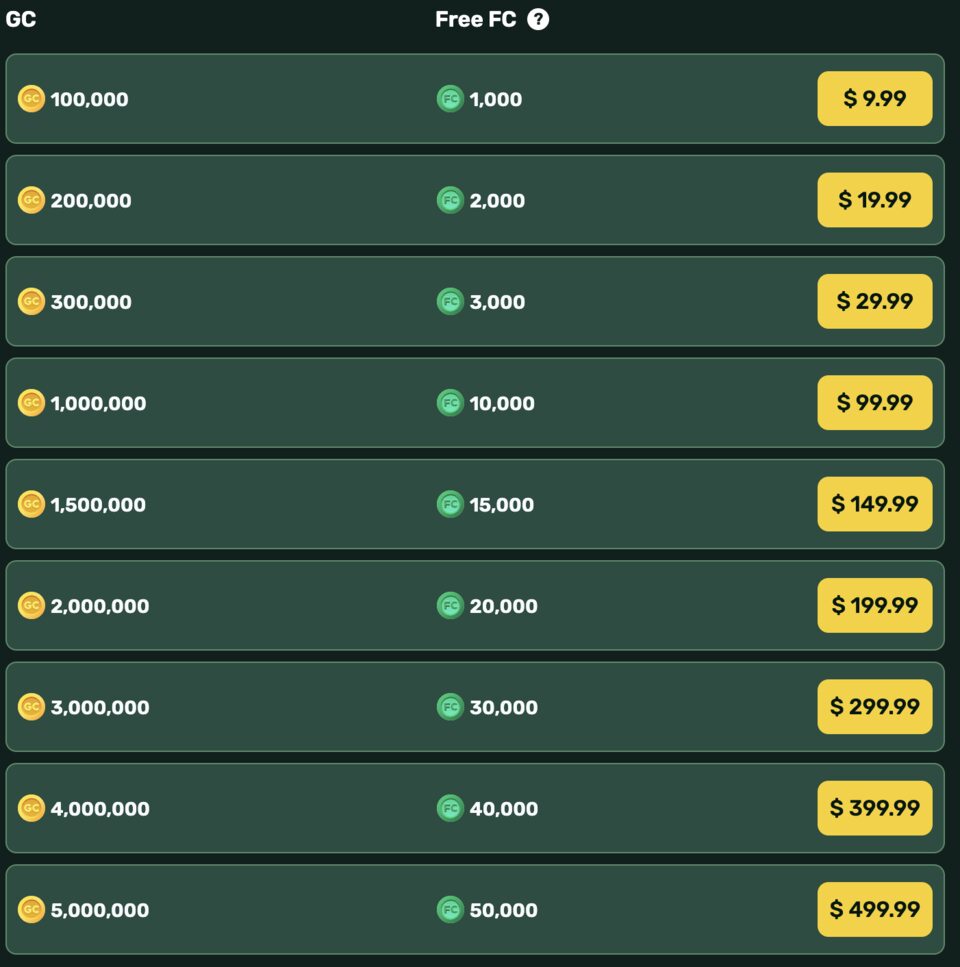Purchase the $ 19.99 package
The height and width of the screenshot is (967, 960).
tap(874, 200)
